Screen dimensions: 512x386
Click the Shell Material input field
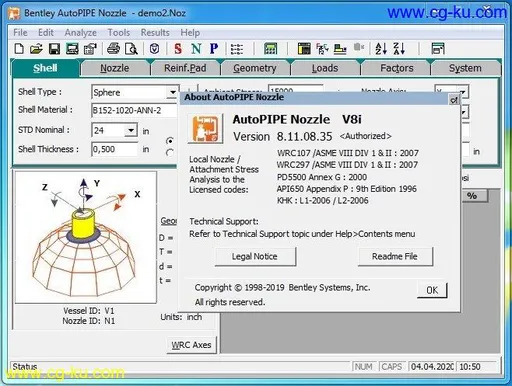135,110
